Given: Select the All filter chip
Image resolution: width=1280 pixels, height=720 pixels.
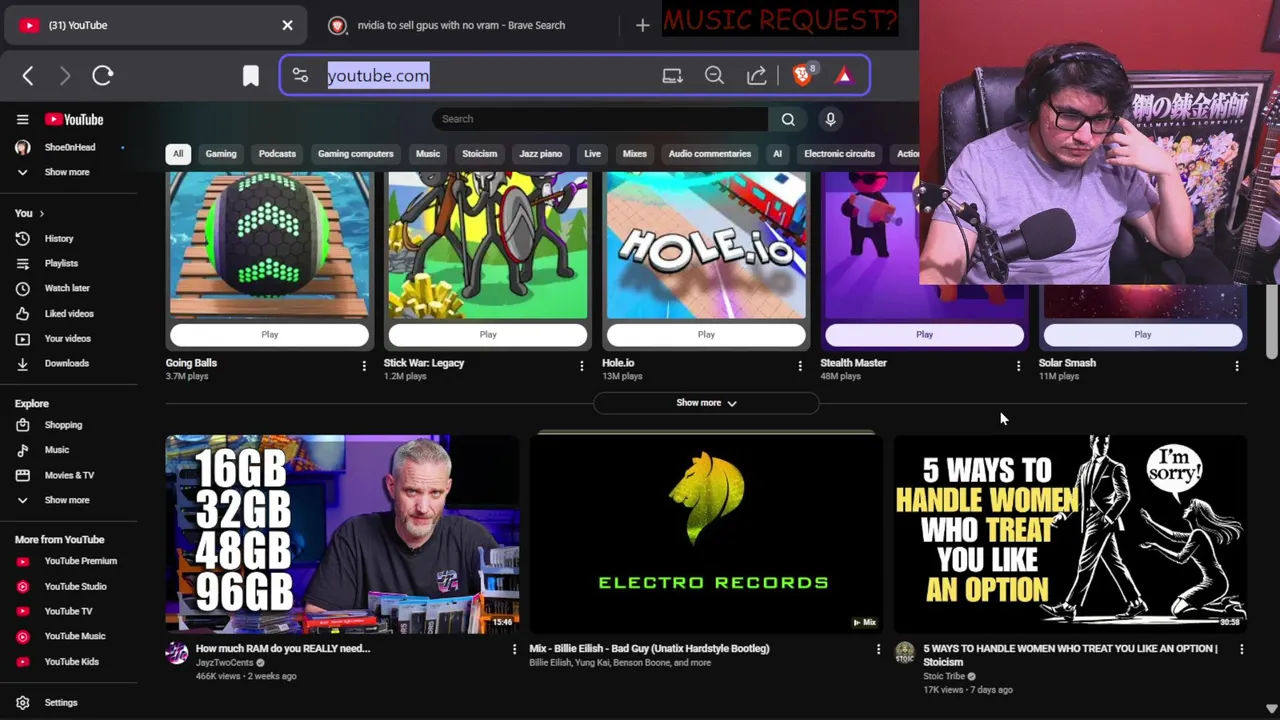Looking at the screenshot, I should pos(177,154).
